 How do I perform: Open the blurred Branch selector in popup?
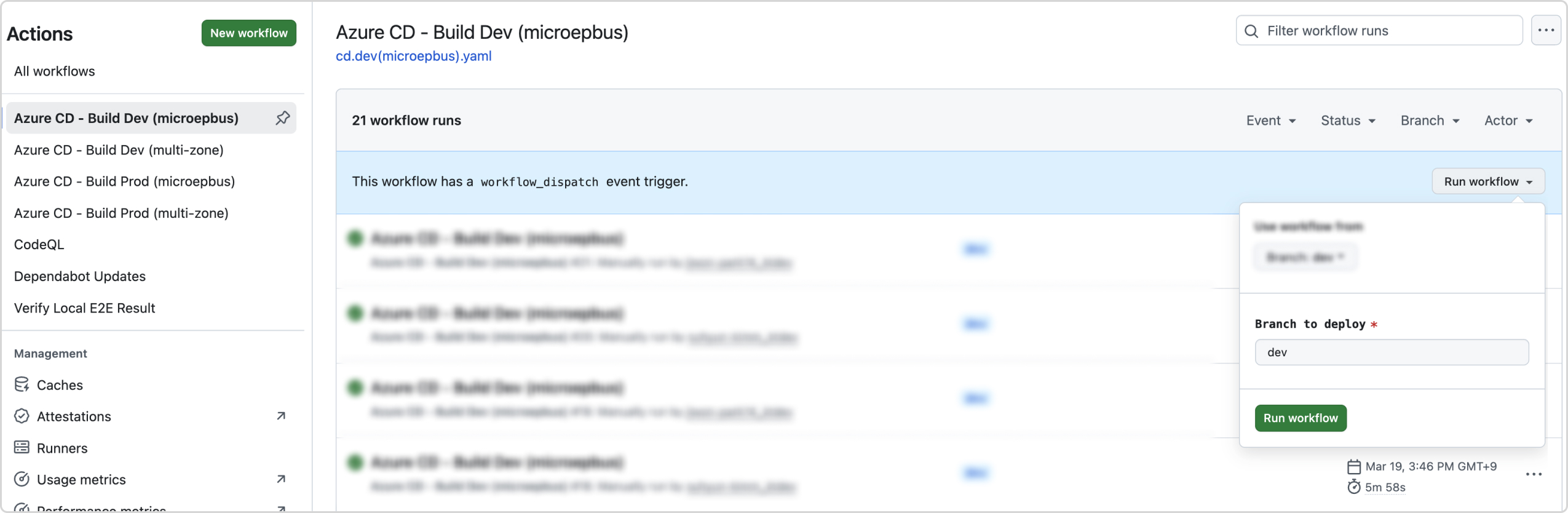click(1305, 257)
